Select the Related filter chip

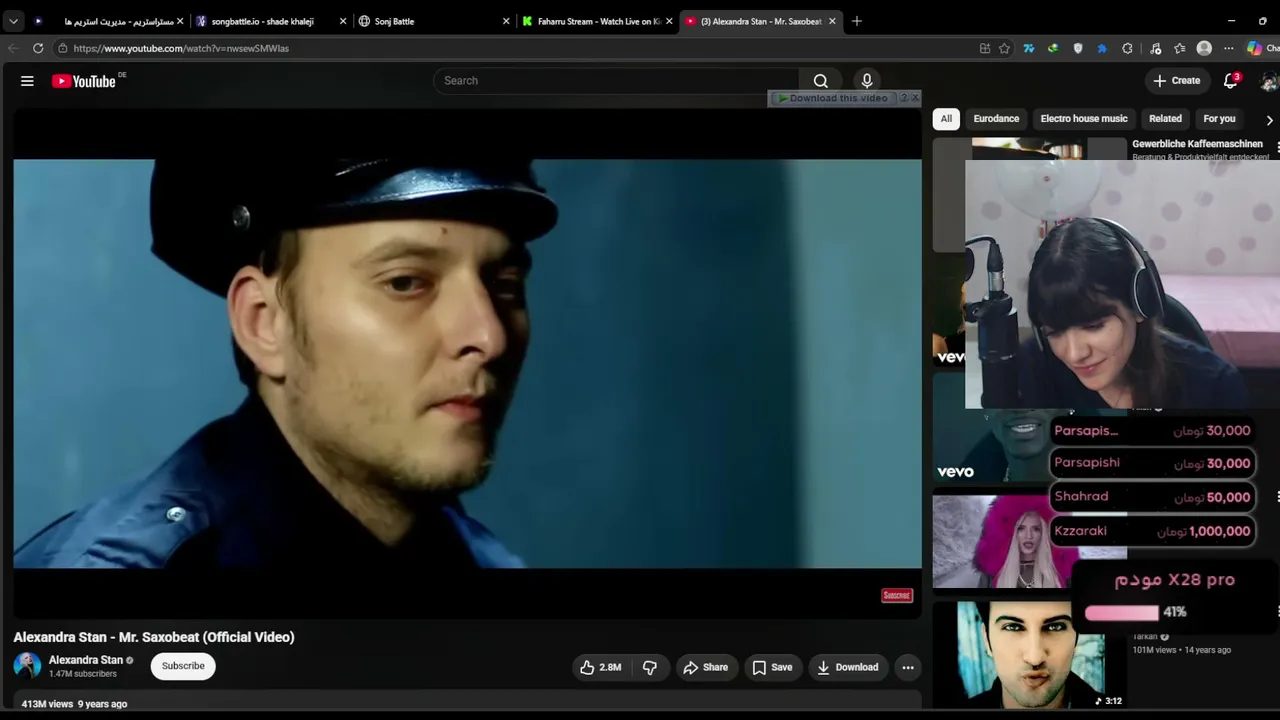[x=1165, y=119]
